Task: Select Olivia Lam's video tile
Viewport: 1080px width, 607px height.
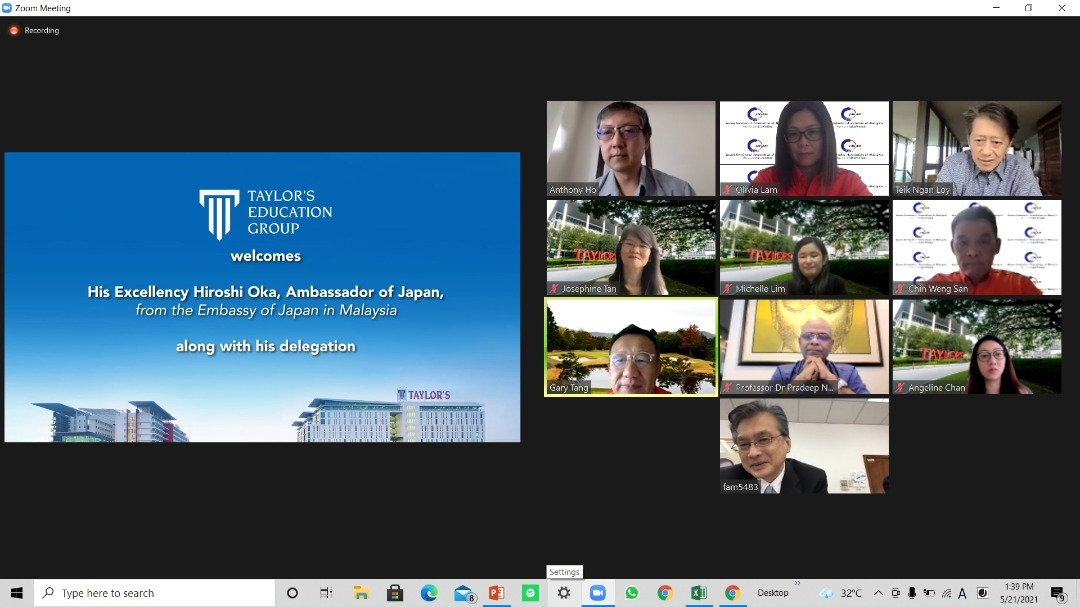Action: pos(804,148)
